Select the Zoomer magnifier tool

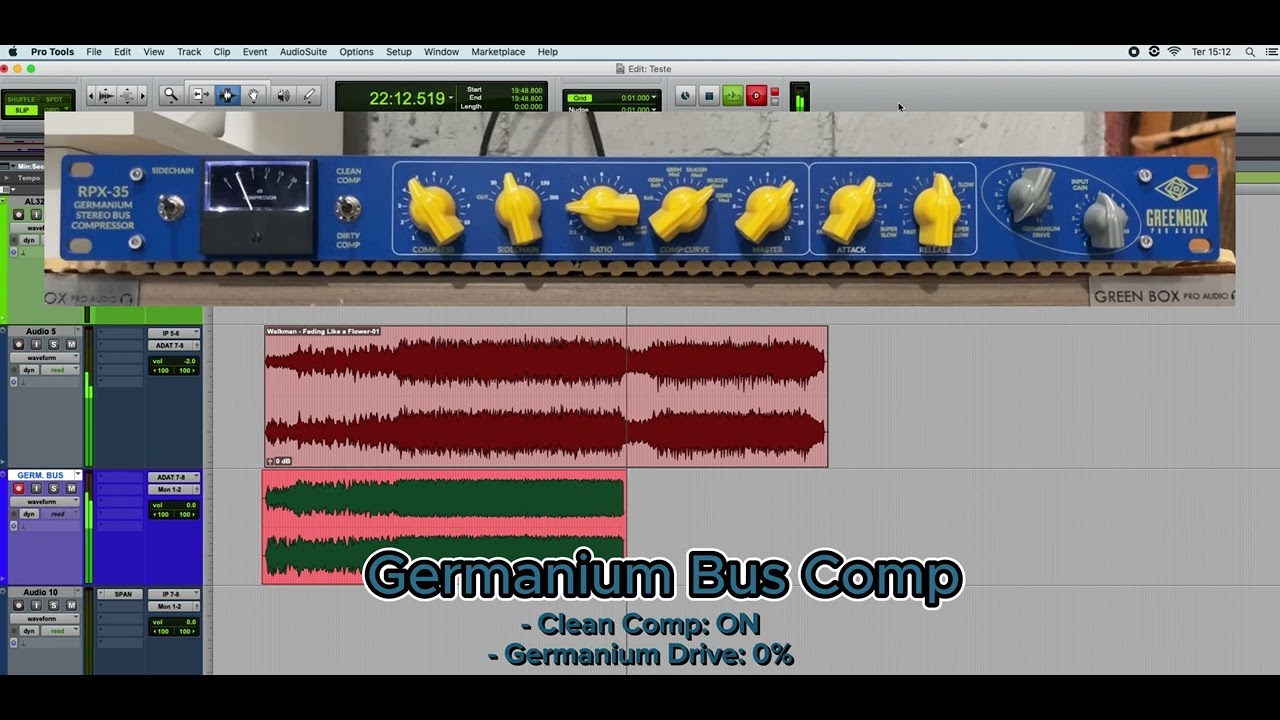point(171,95)
